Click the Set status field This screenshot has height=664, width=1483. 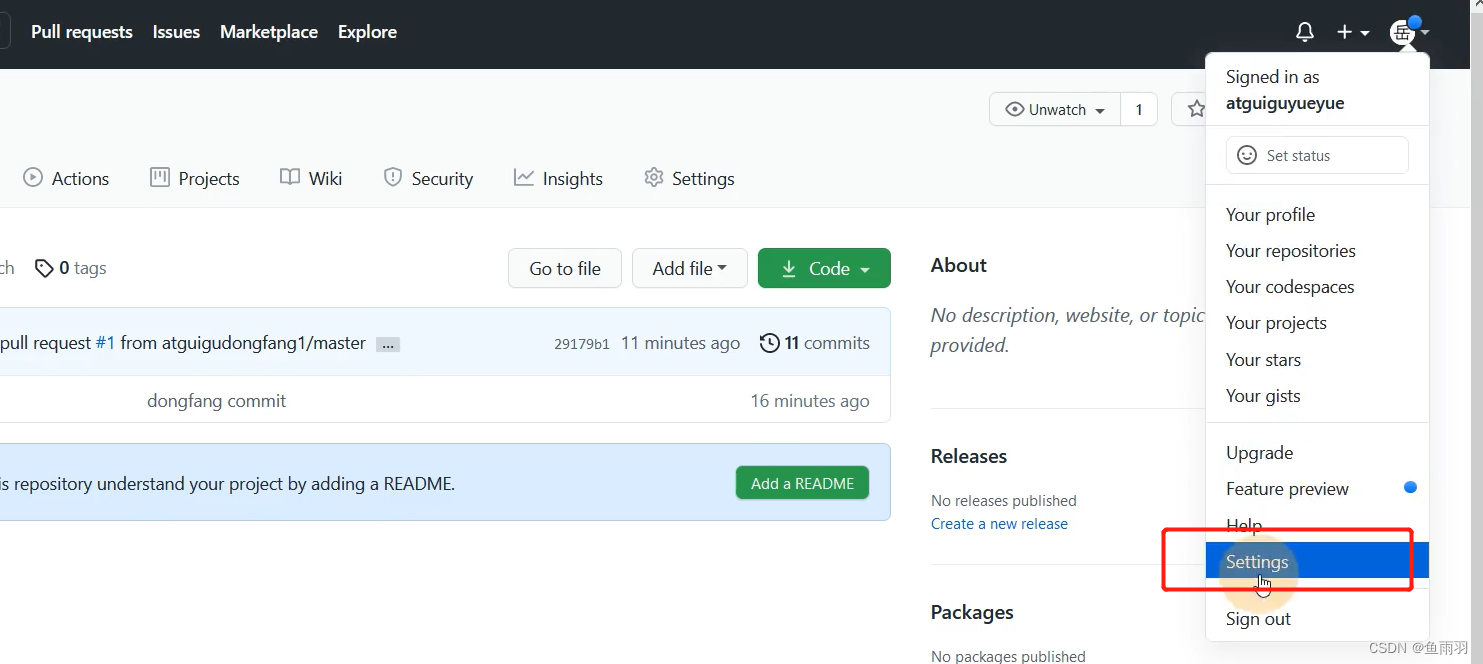point(1317,155)
